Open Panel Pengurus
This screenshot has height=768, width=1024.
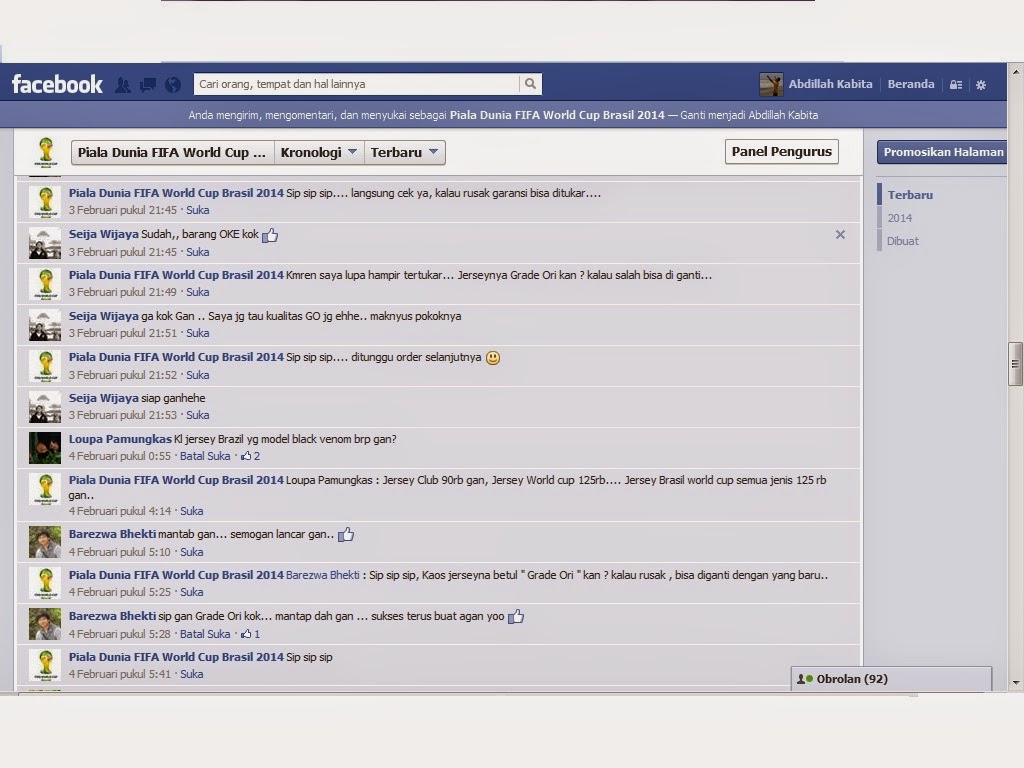782,152
